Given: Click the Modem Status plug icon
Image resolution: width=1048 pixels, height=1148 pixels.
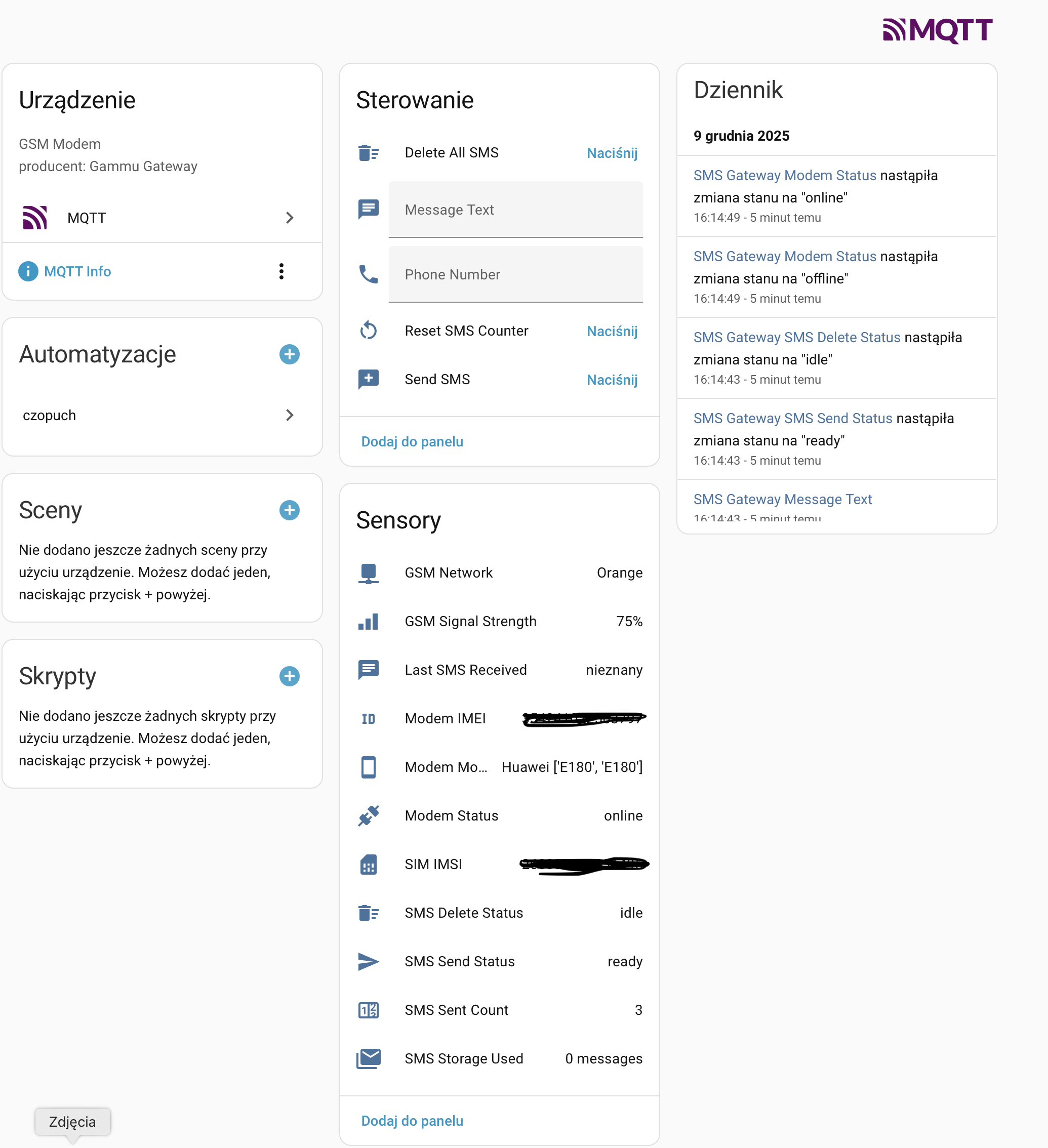Looking at the screenshot, I should [x=369, y=815].
